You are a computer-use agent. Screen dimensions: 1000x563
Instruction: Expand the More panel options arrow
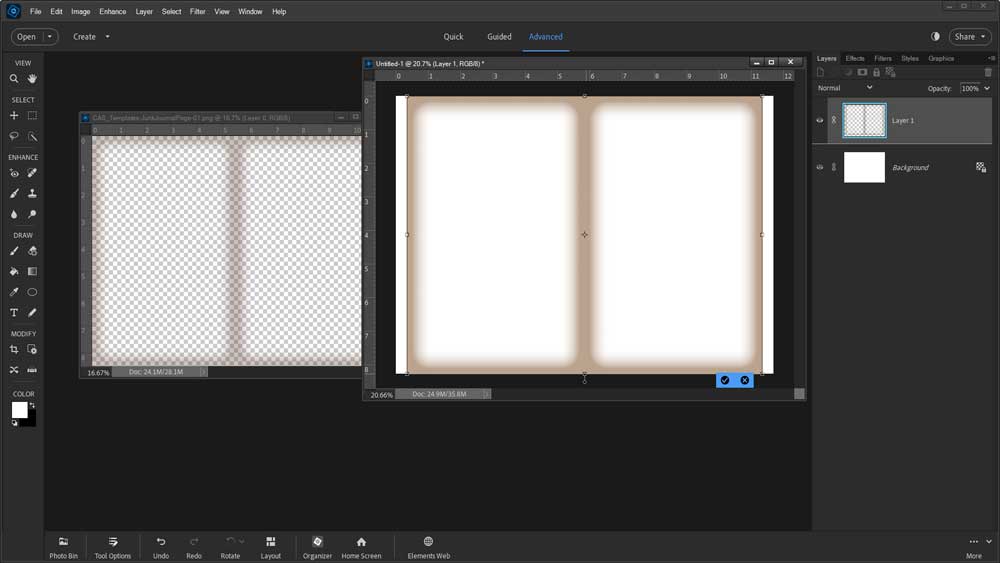(989, 541)
